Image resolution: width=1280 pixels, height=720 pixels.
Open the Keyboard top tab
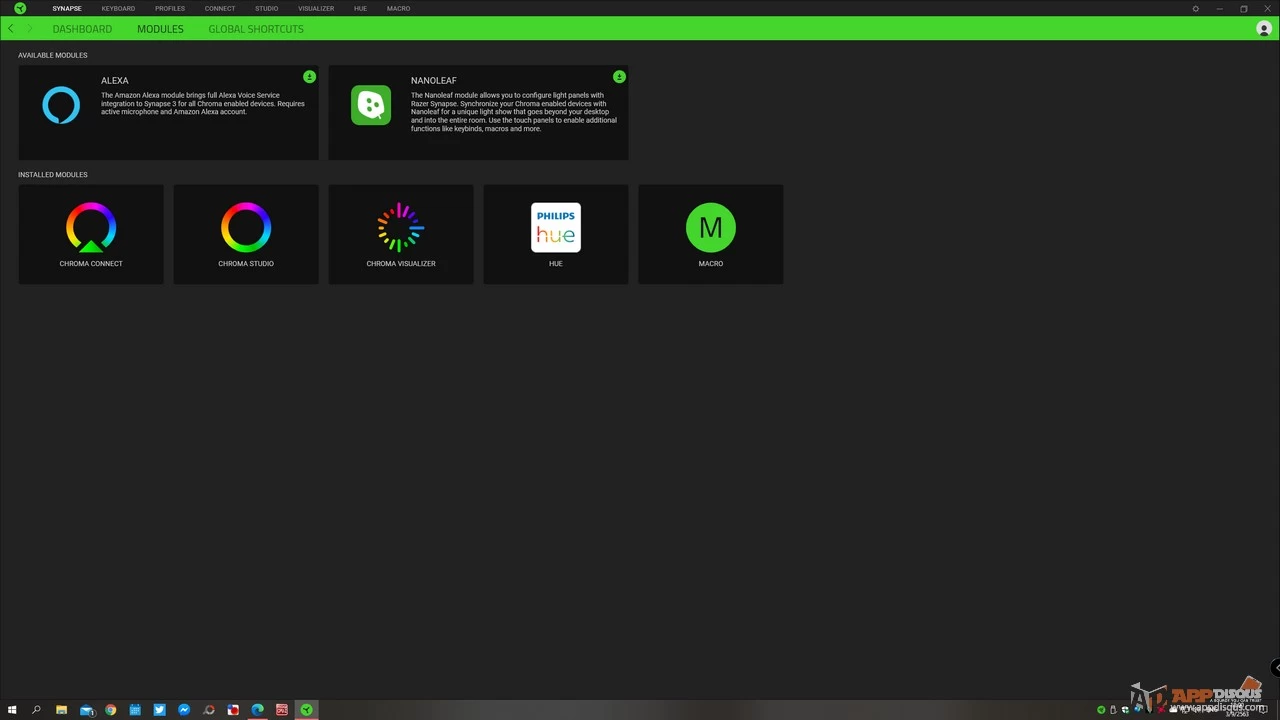click(118, 8)
